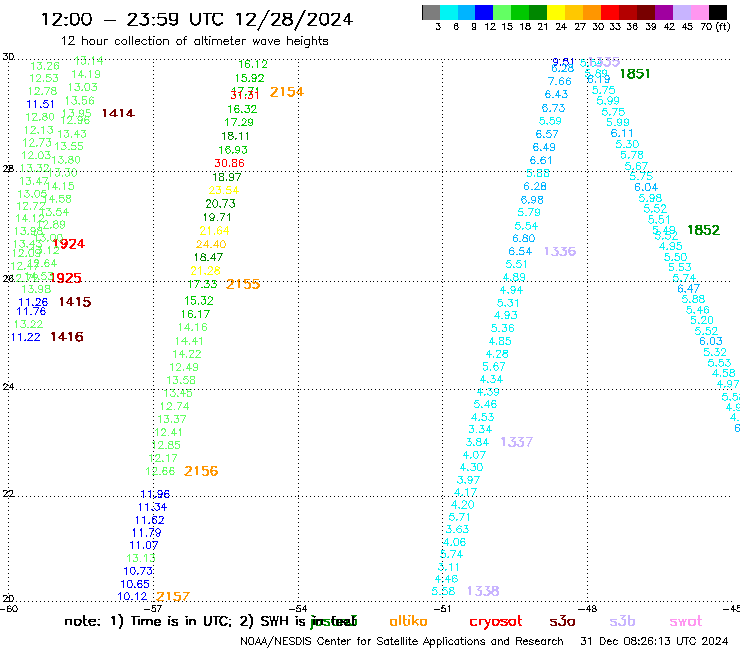Click the orange altika time stamp 2154
Viewport: 740px width, 650px height.
click(x=286, y=92)
